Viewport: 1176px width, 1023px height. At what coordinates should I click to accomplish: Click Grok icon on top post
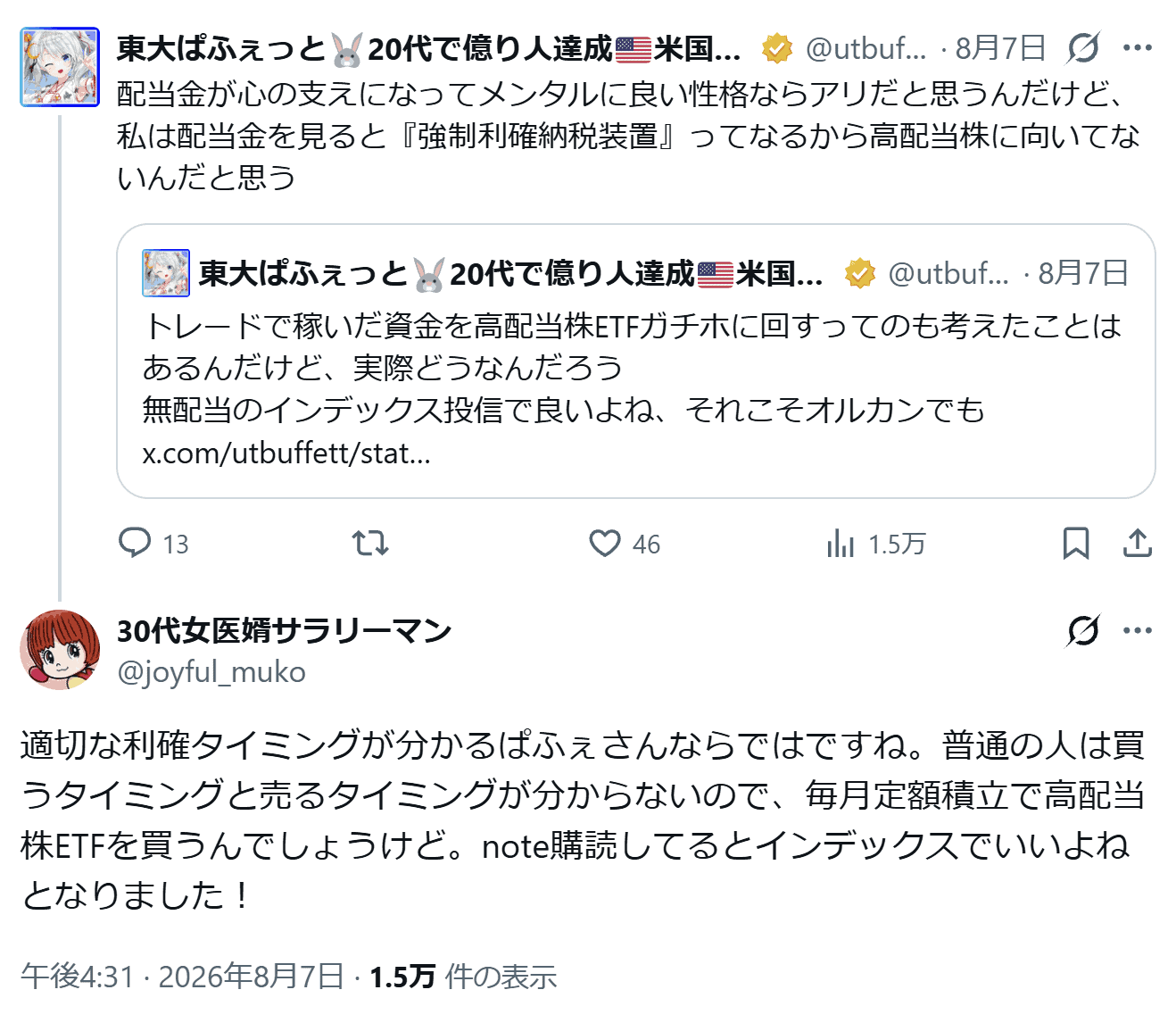click(1083, 48)
